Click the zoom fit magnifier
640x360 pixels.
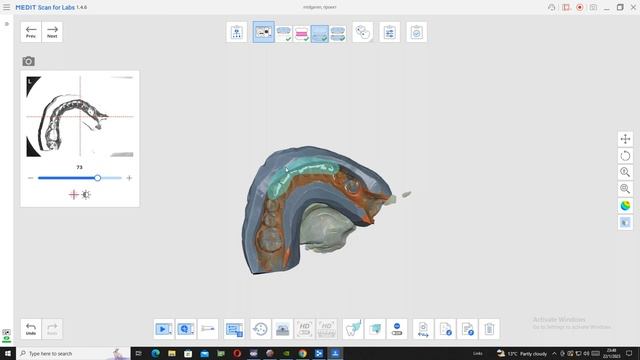(x=625, y=189)
